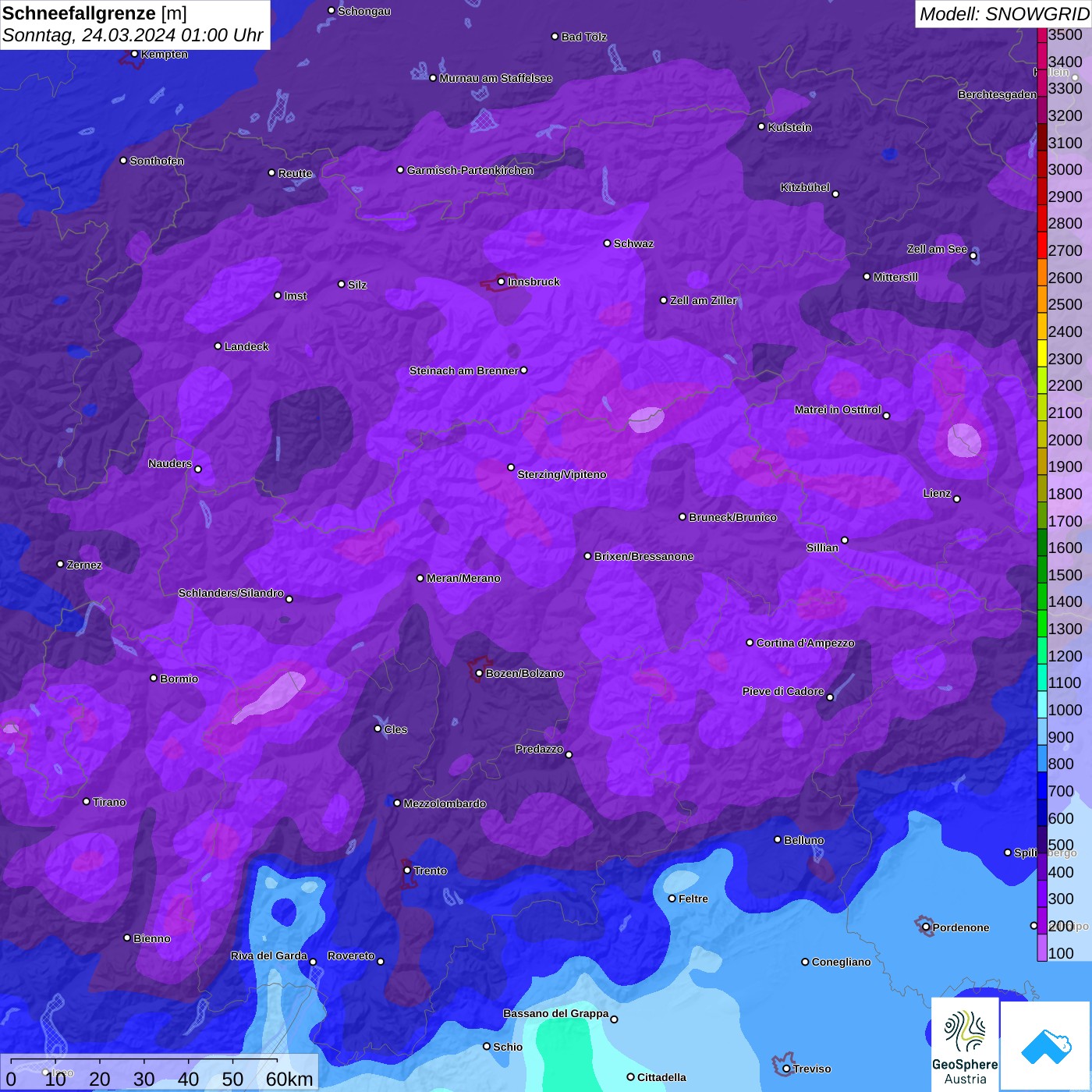This screenshot has height=1092, width=1092.
Task: Click the Zell am See label
Action: coord(937,249)
